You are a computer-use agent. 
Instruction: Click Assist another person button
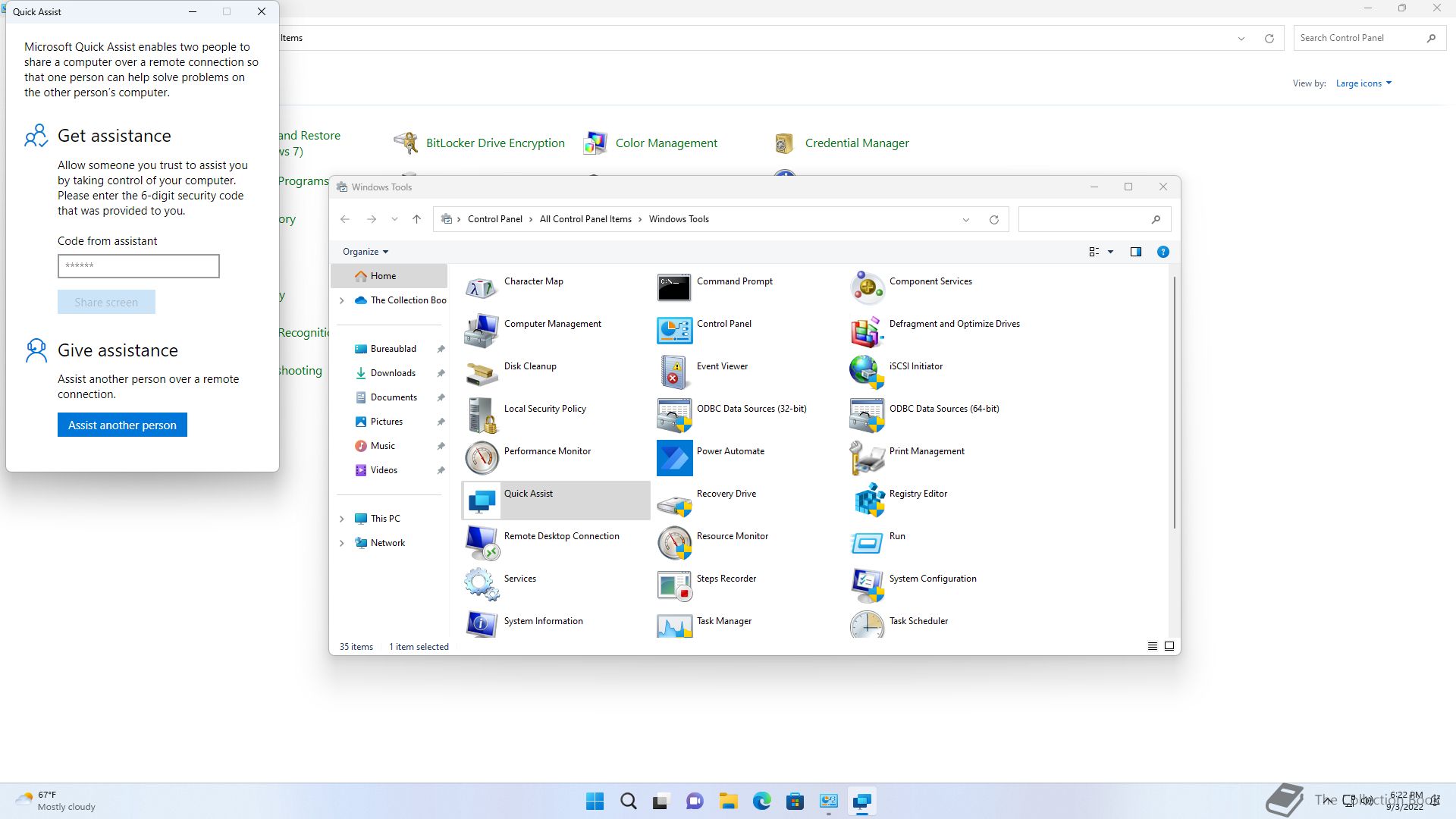(122, 425)
